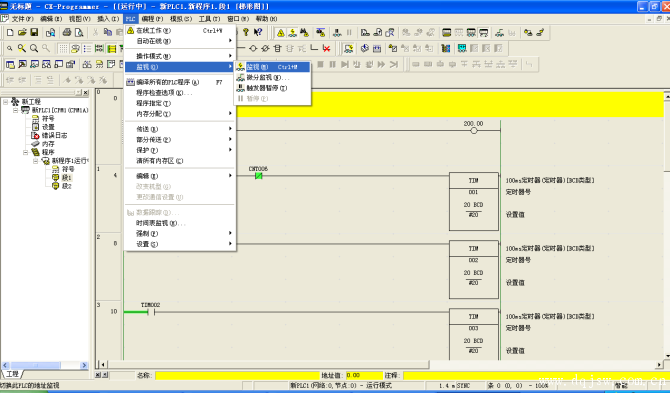This screenshot has height=393, width=670.
Task: Collapse the 新程序1 tree node
Action: (x=36, y=161)
